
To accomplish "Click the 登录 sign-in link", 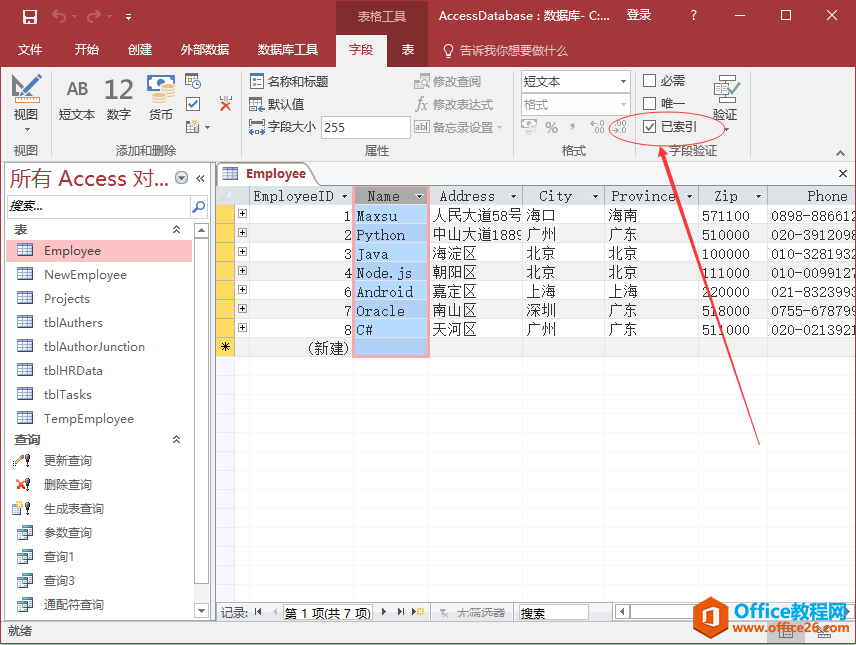I will [639, 15].
